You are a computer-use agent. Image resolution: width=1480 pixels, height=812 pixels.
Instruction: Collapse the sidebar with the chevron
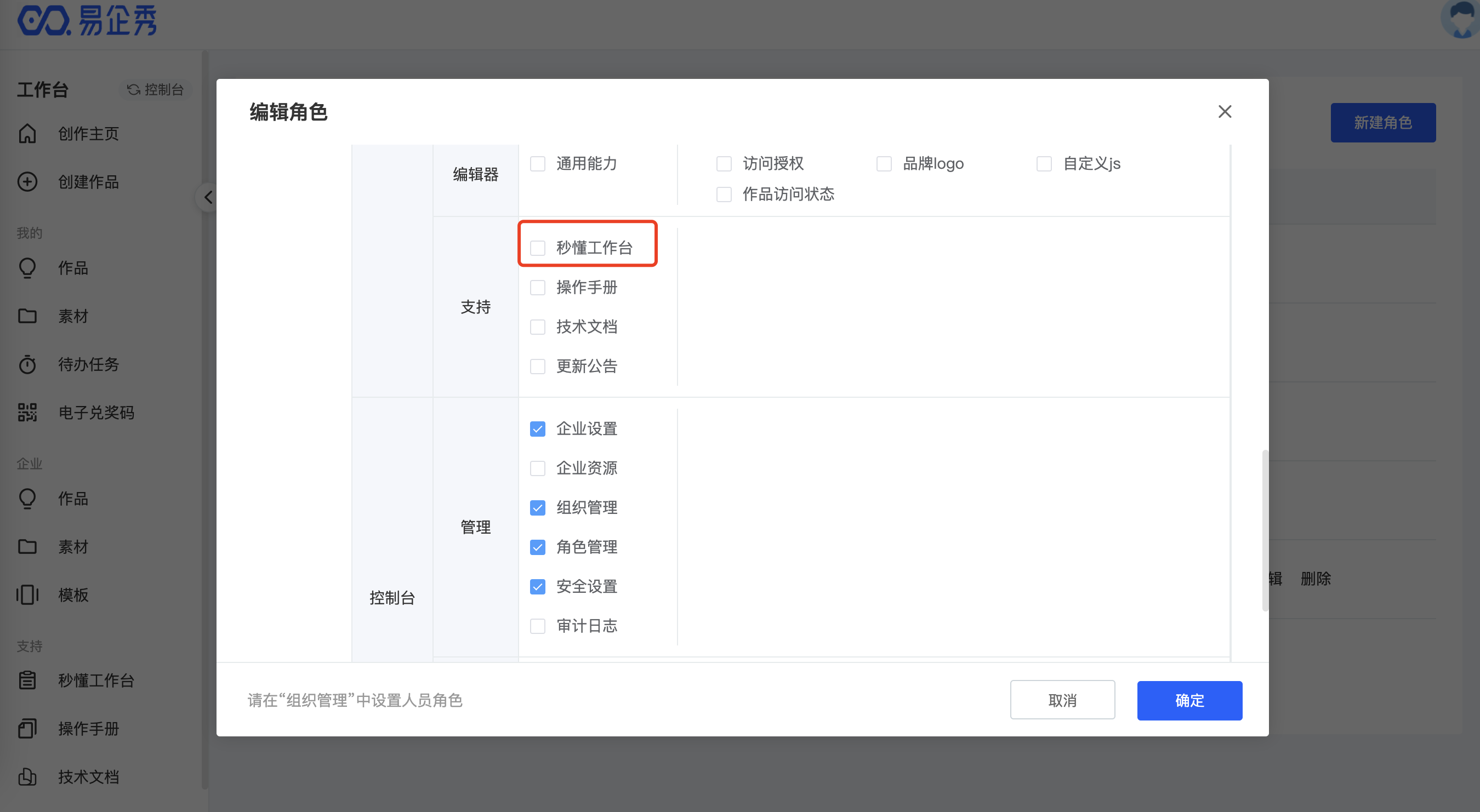pyautogui.click(x=208, y=197)
